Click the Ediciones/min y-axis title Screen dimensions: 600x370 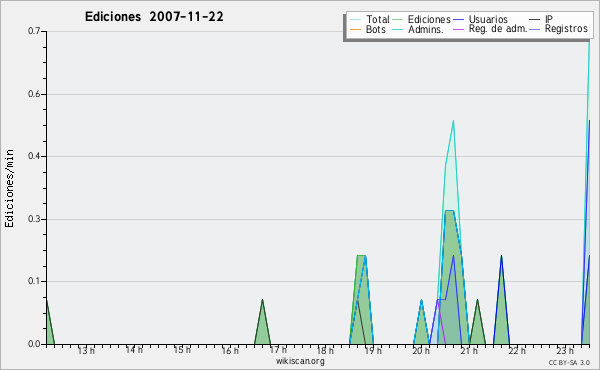(x=9, y=188)
